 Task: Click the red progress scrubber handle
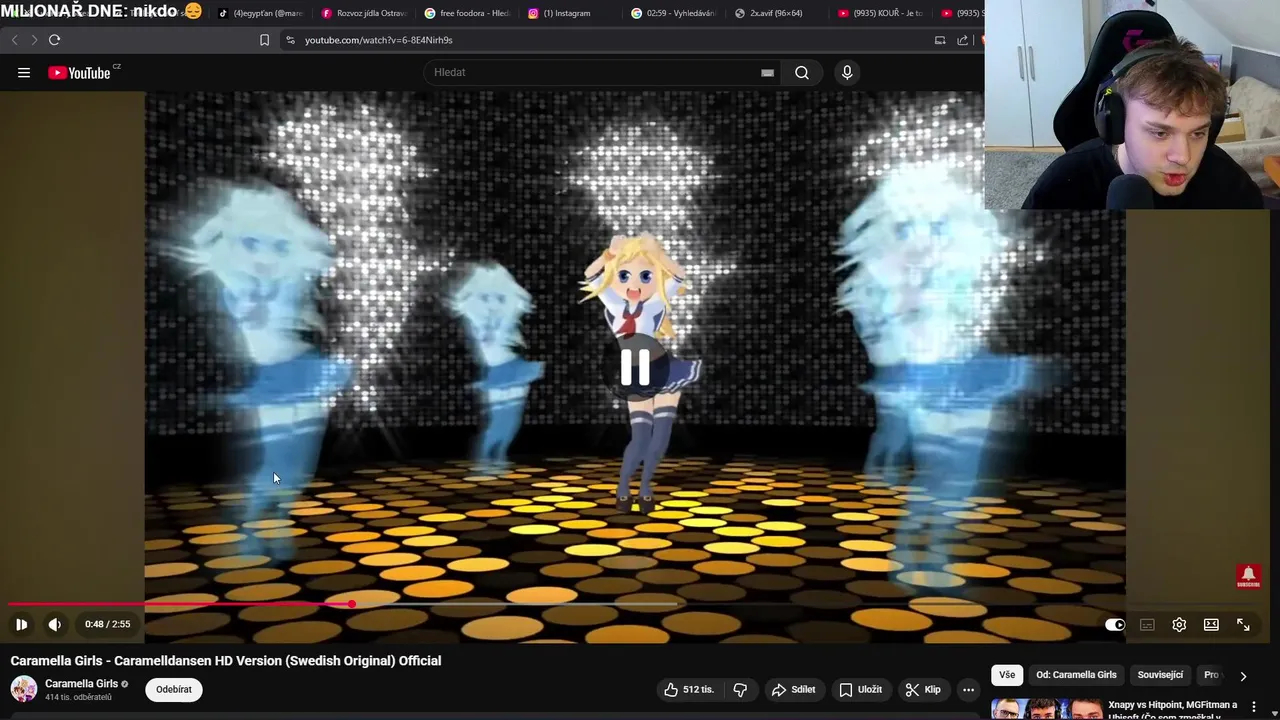[x=352, y=604]
